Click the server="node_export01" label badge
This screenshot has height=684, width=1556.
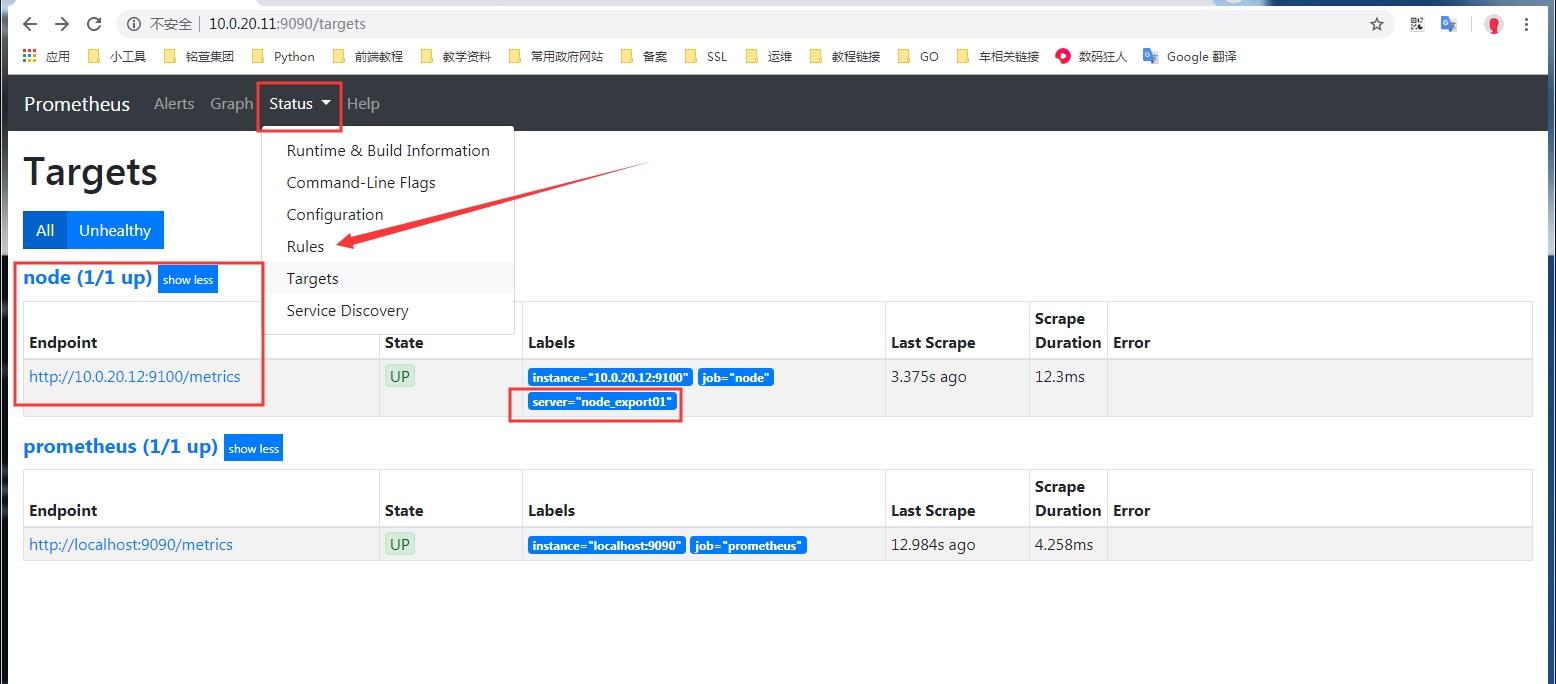tap(603, 402)
